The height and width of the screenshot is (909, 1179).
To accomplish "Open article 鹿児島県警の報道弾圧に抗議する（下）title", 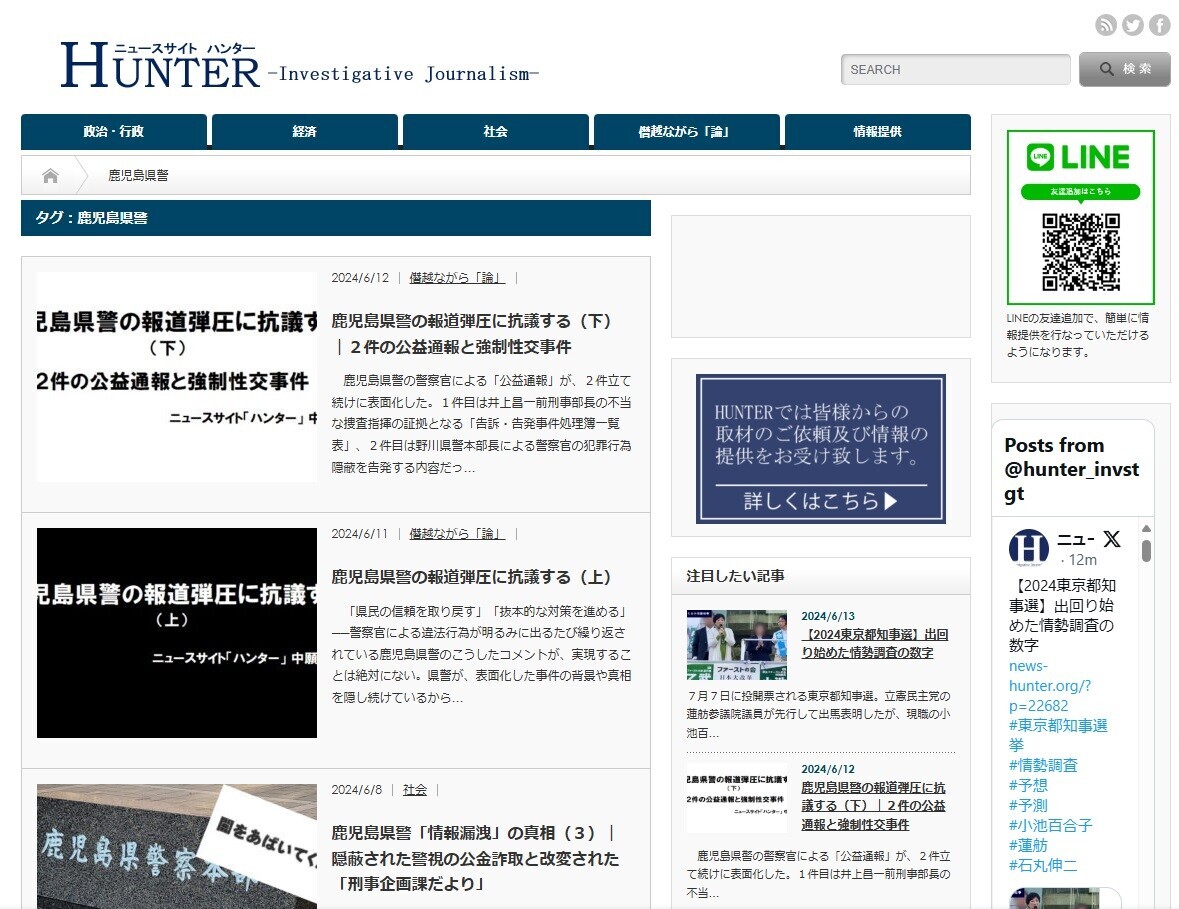I will click(x=471, y=334).
